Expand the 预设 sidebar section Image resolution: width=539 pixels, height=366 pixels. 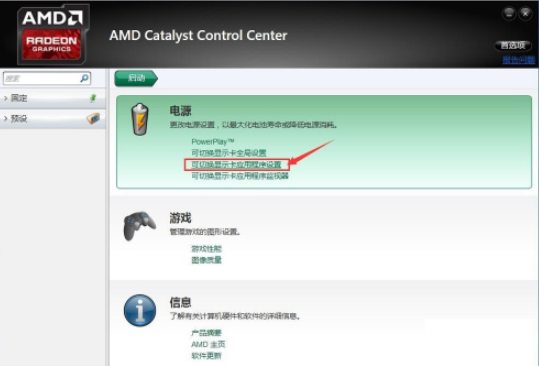53,119
